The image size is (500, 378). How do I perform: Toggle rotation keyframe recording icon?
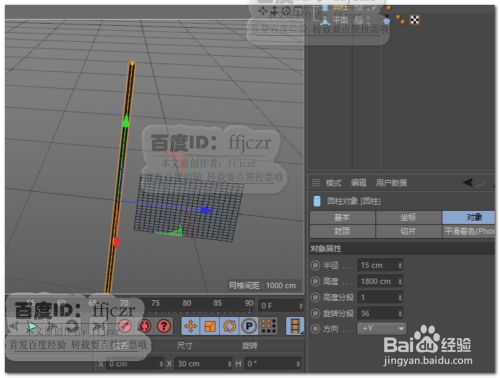click(x=229, y=326)
